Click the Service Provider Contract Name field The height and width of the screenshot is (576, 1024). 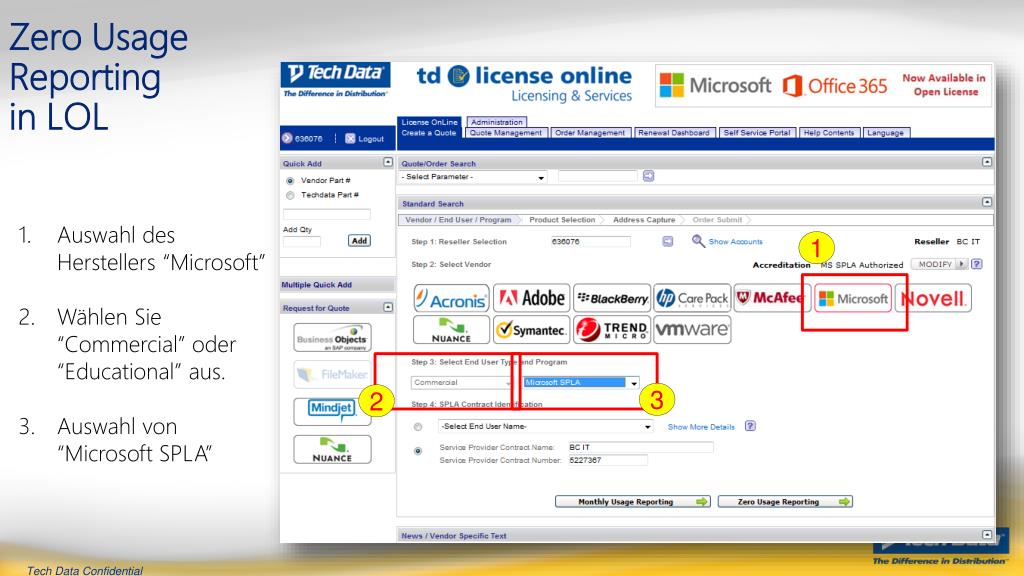pyautogui.click(x=640, y=447)
